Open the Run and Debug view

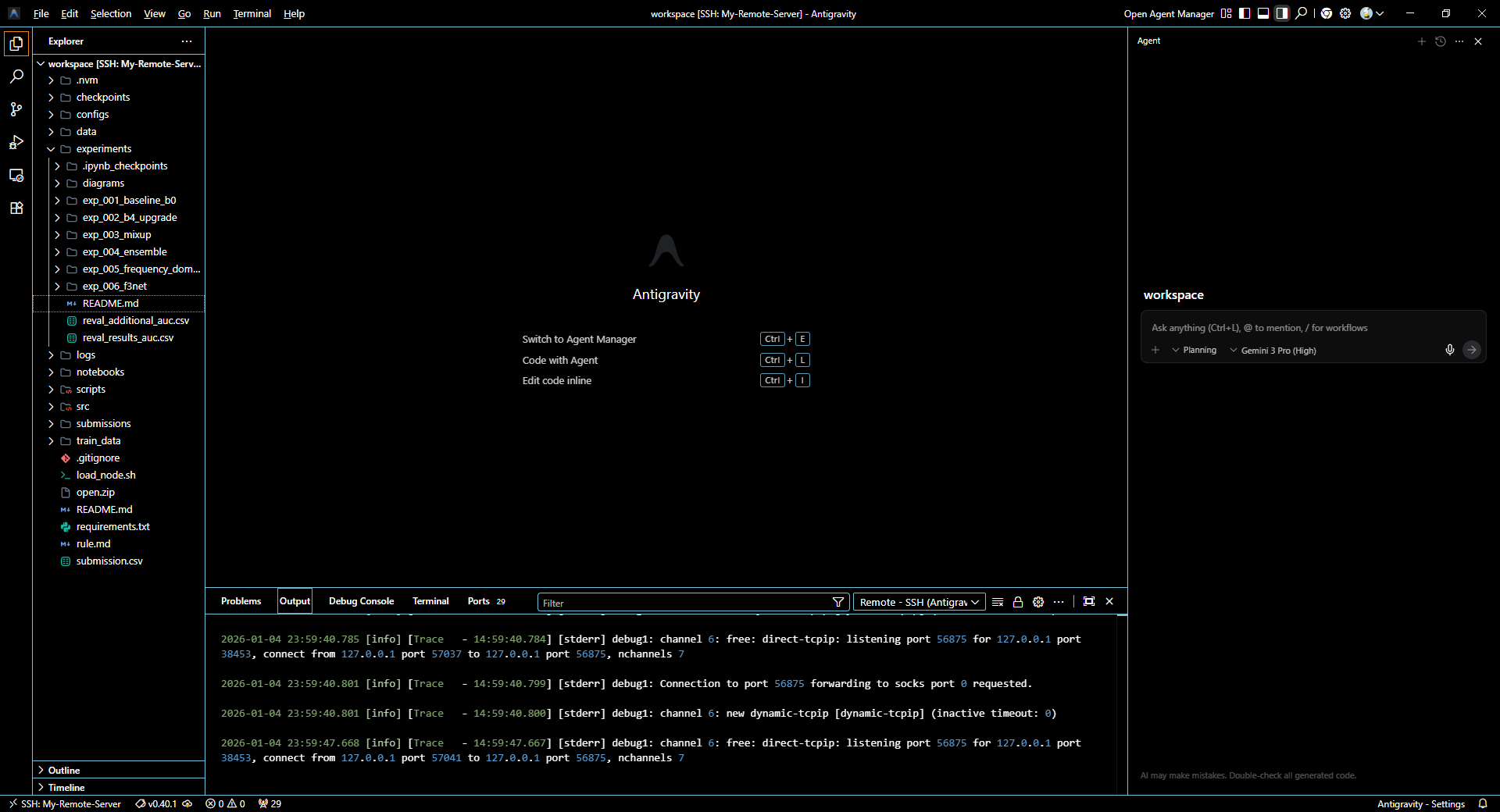[16, 142]
